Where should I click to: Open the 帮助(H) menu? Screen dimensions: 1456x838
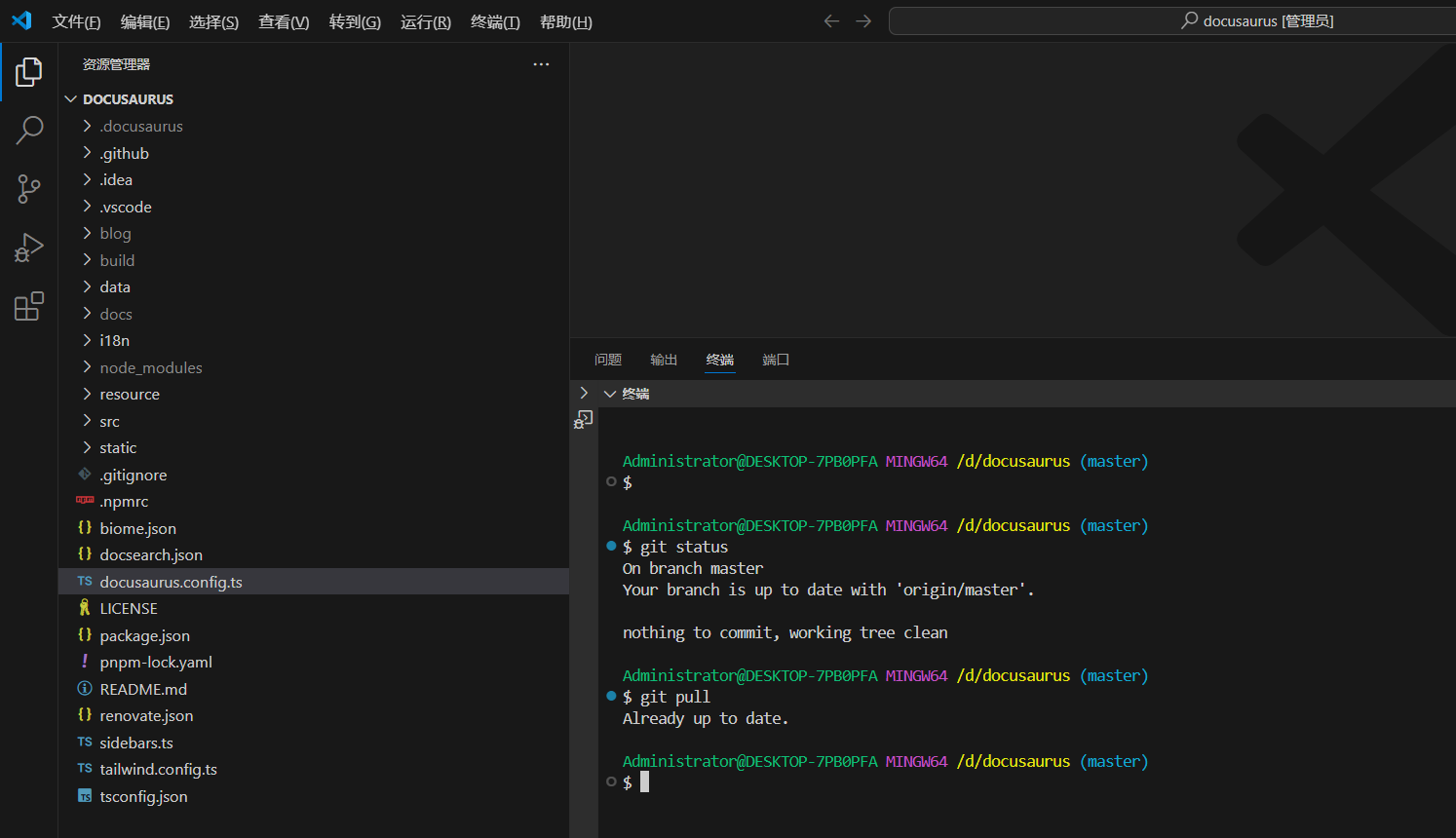(x=566, y=21)
